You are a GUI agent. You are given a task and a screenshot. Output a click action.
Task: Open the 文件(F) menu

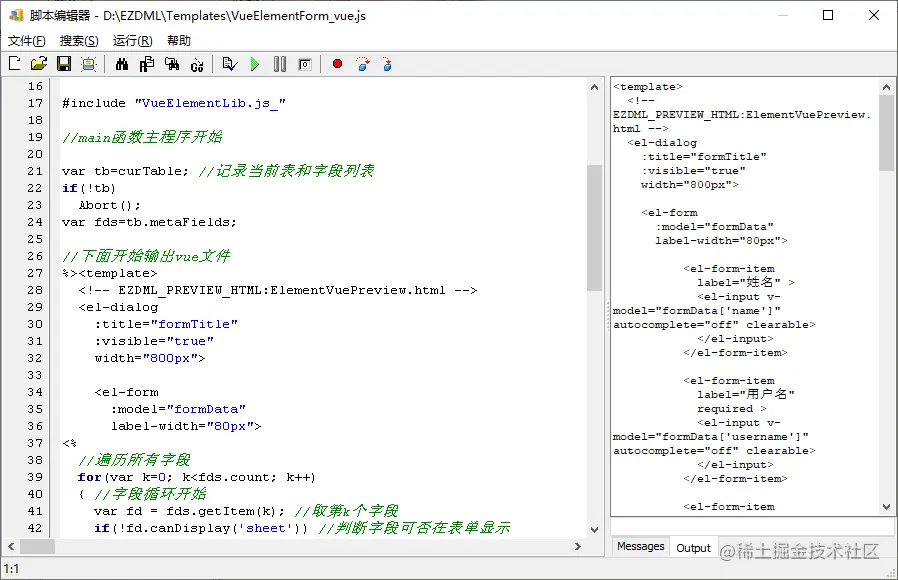26,41
